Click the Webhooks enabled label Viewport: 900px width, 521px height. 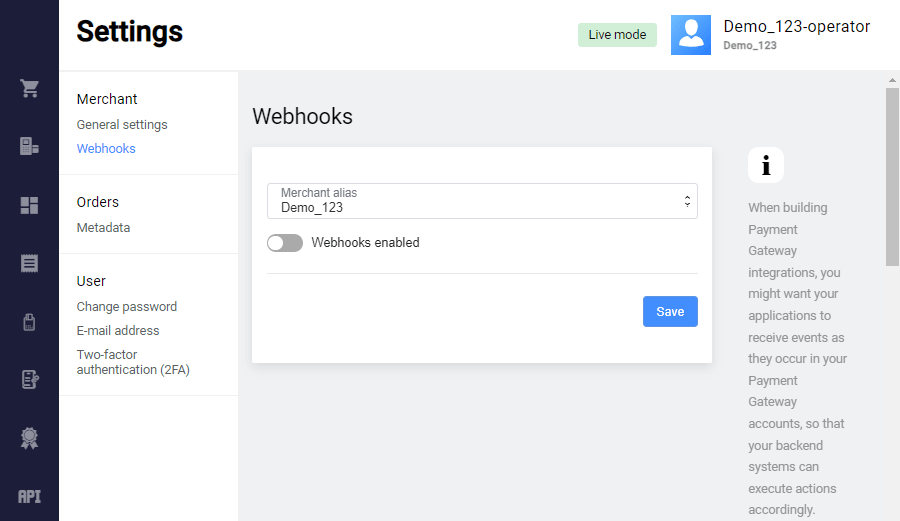coord(365,243)
